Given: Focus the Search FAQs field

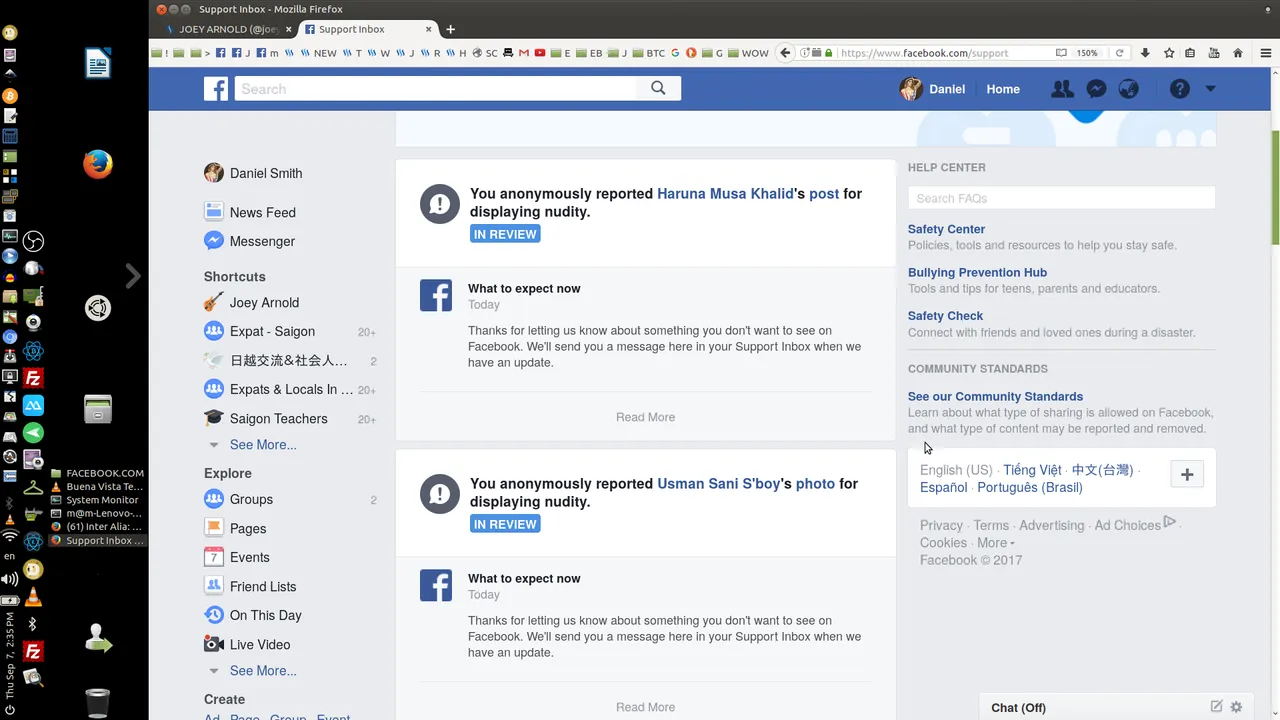Looking at the screenshot, I should click(1061, 198).
